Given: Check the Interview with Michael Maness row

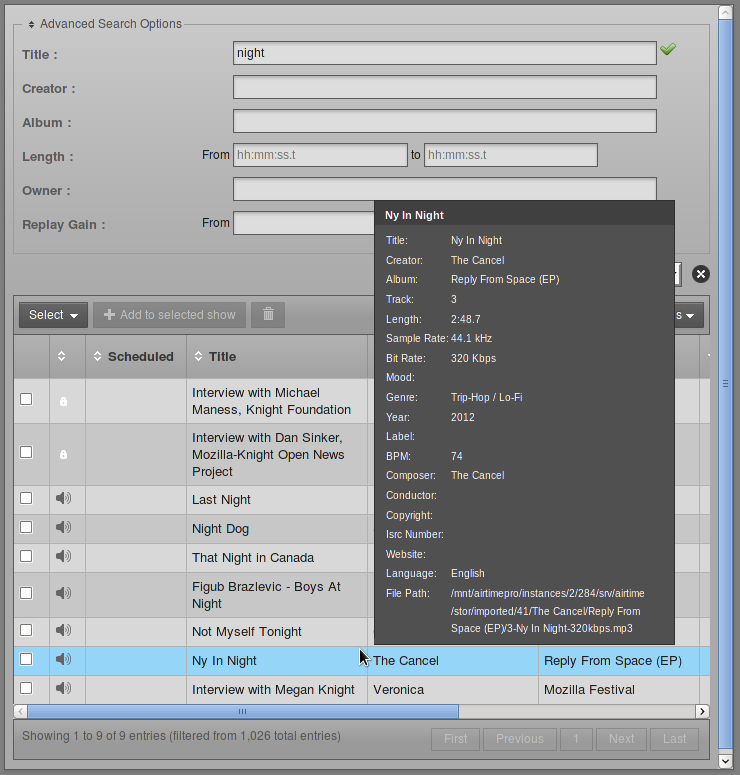Looking at the screenshot, I should tap(26, 399).
